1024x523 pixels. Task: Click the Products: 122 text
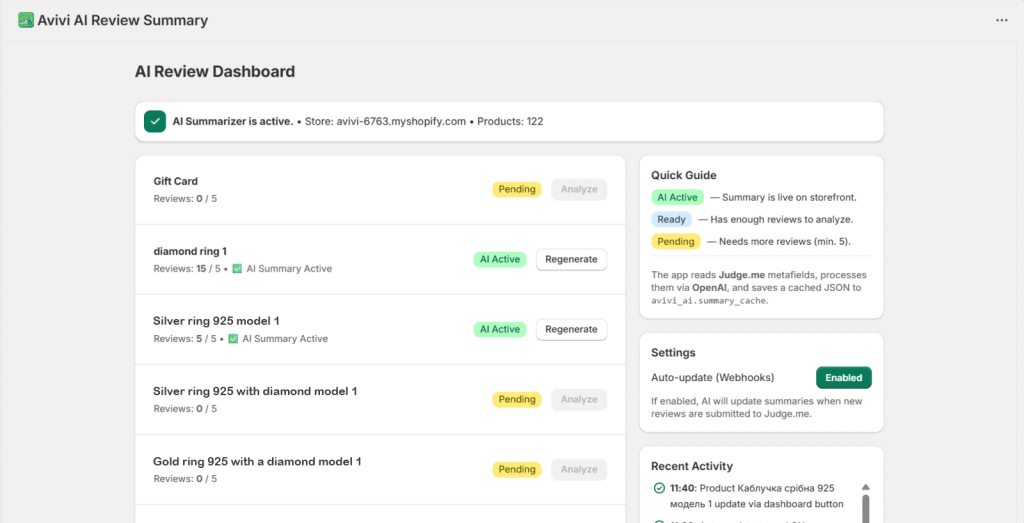(x=511, y=121)
